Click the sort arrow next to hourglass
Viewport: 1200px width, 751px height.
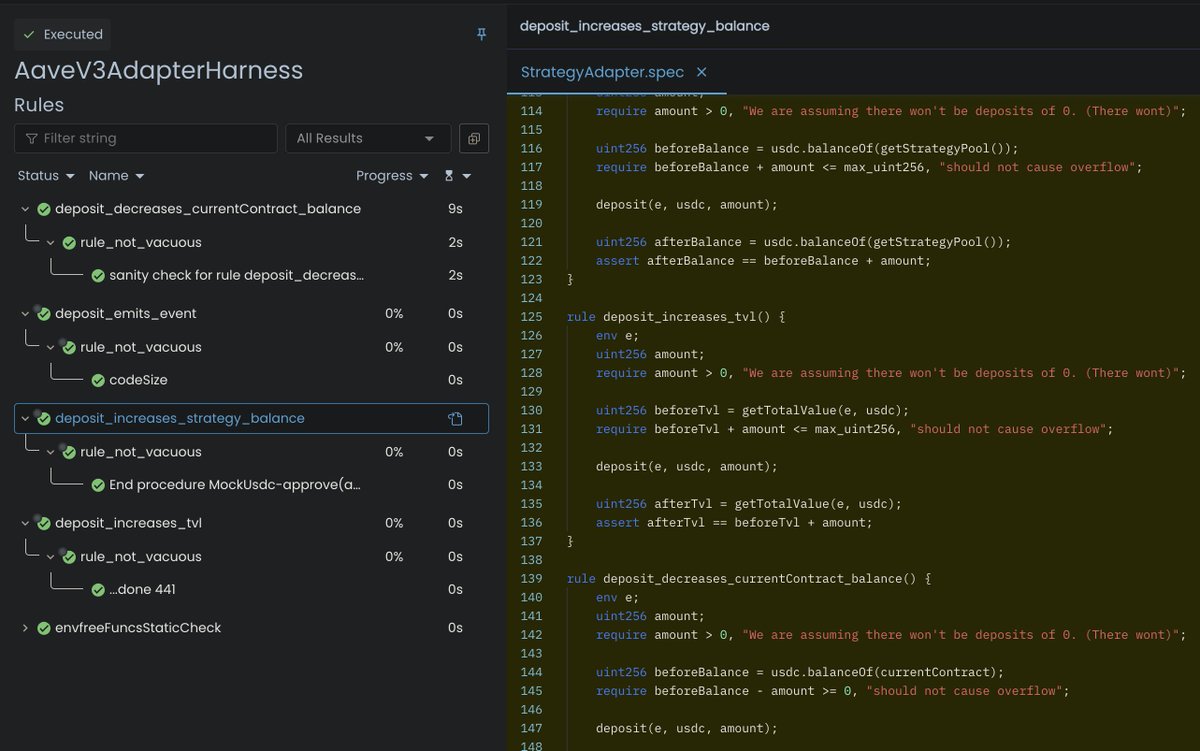[x=467, y=176]
